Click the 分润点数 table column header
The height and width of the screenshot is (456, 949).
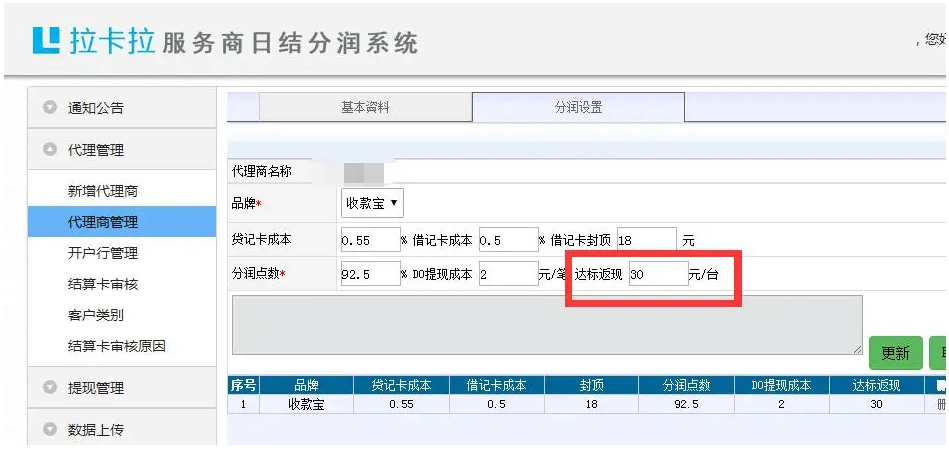(686, 385)
